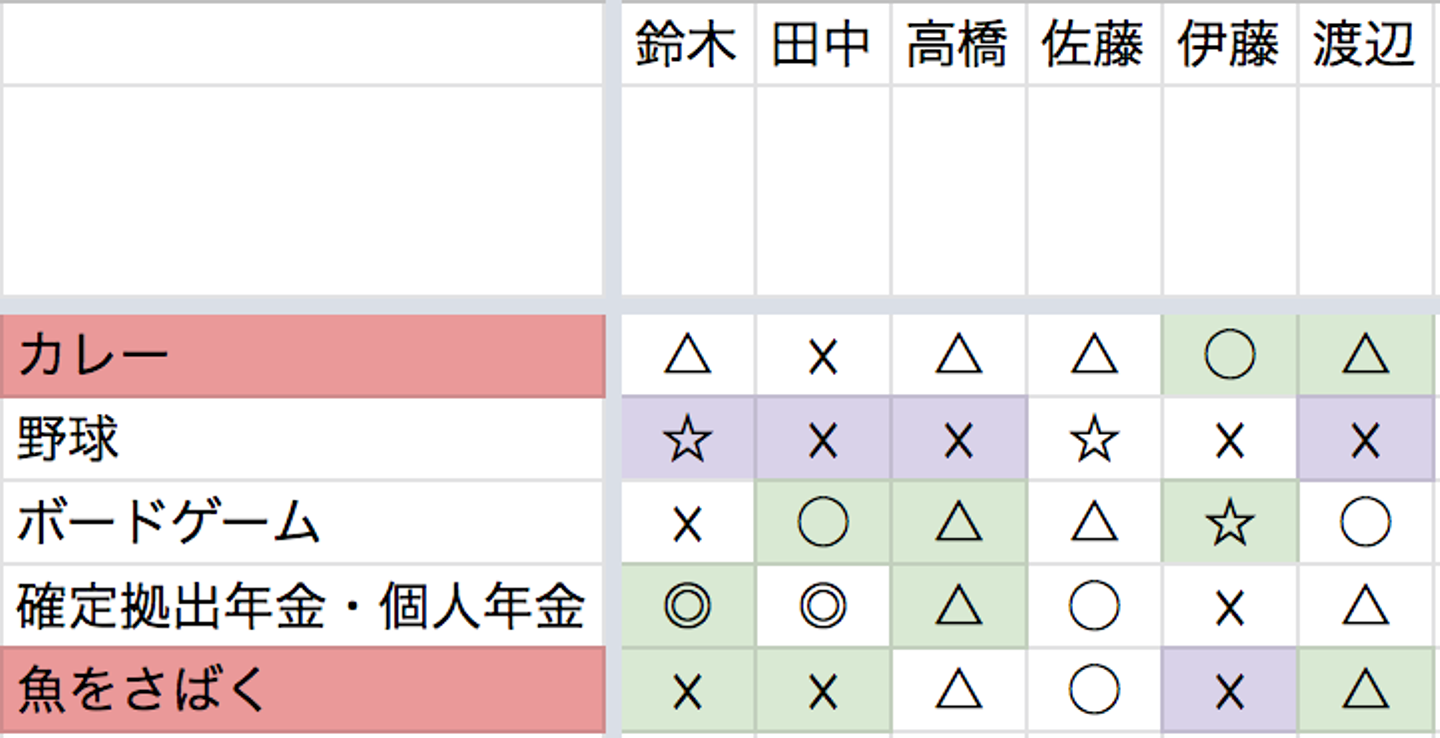Screen dimensions: 1440x738
Task: Click the circle in 伊藤's カレー cell
Action: point(1229,356)
